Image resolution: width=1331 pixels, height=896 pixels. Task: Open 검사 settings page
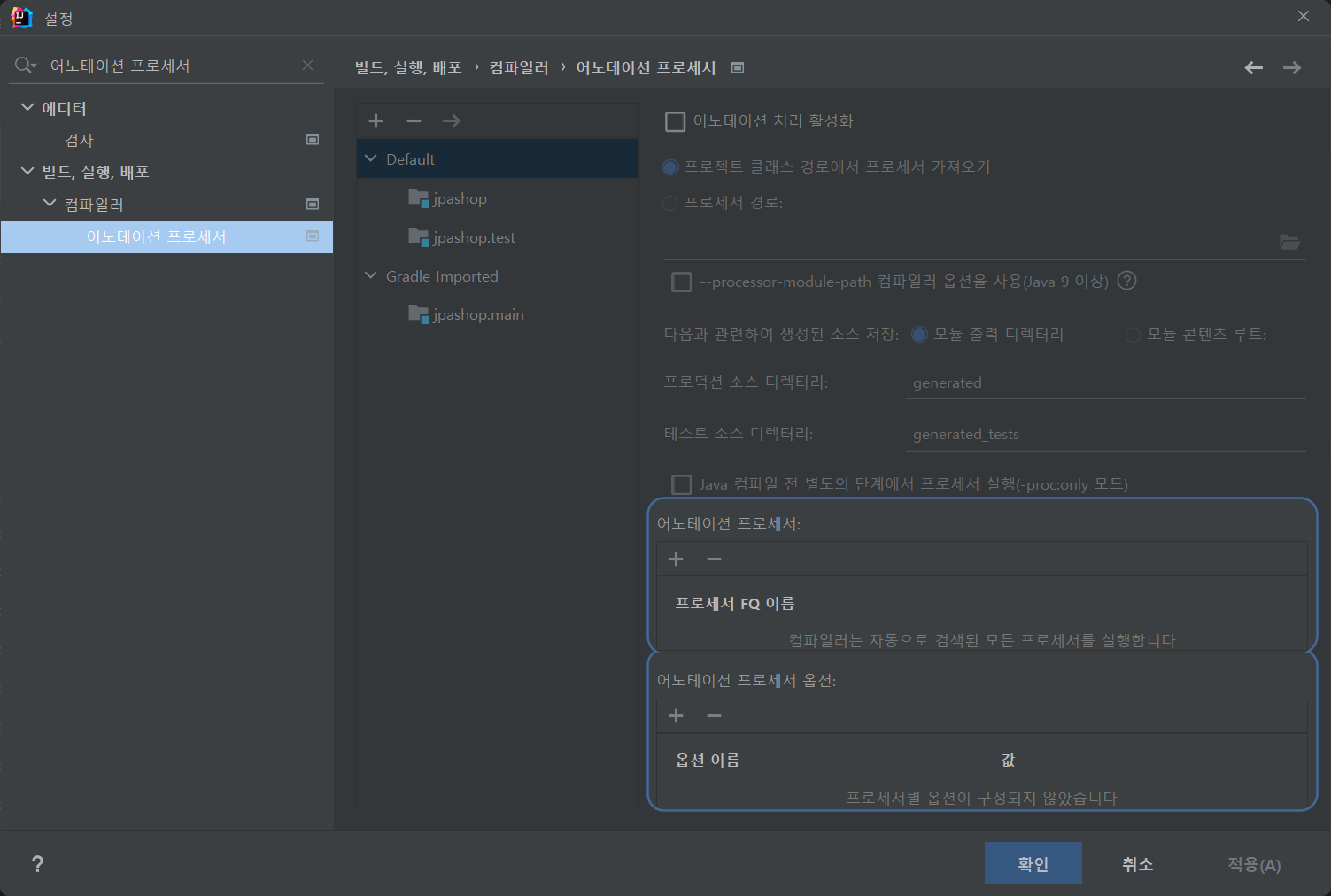click(79, 140)
